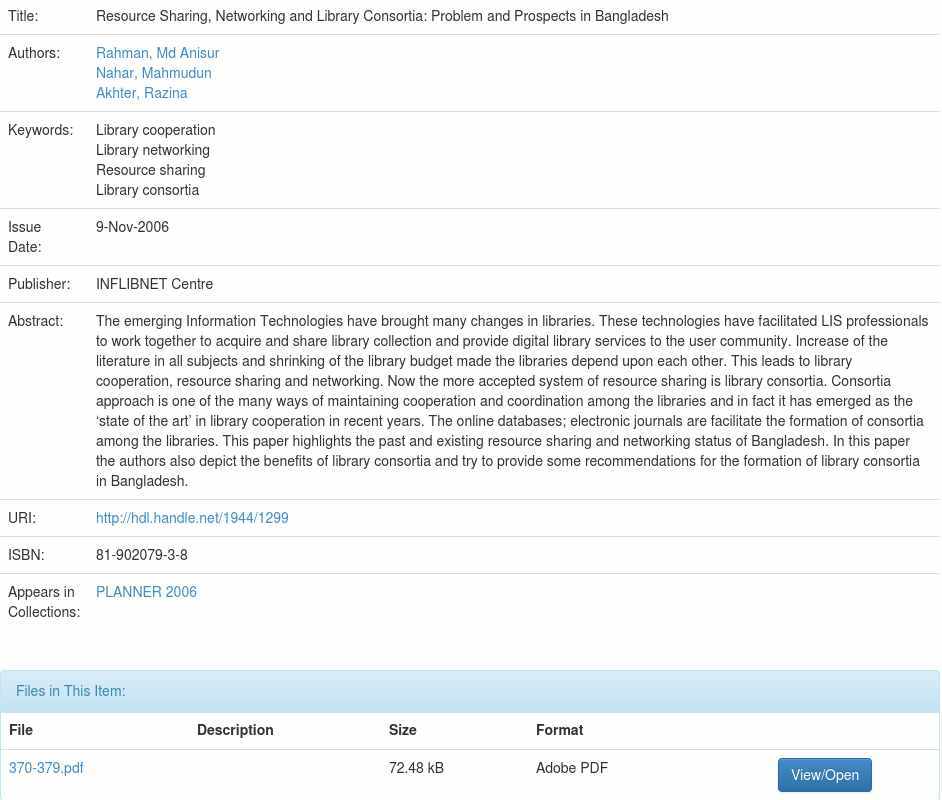
Task: Click the Adobe PDF format cell
Action: click(571, 768)
